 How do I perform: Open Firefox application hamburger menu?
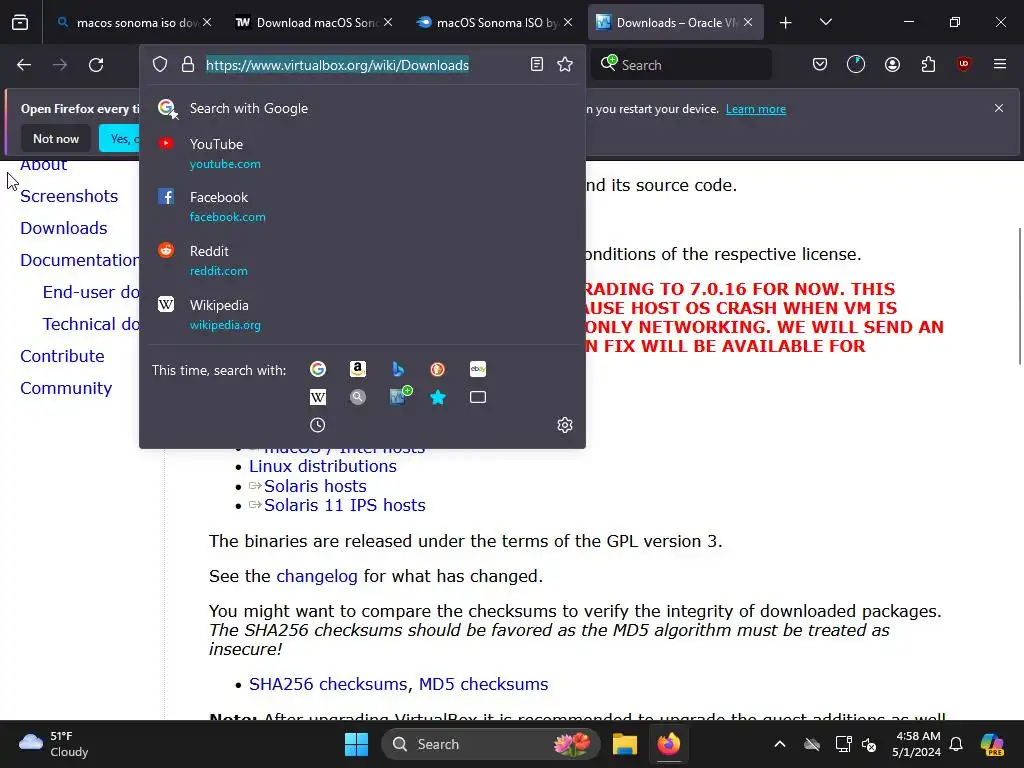pos(1000,65)
